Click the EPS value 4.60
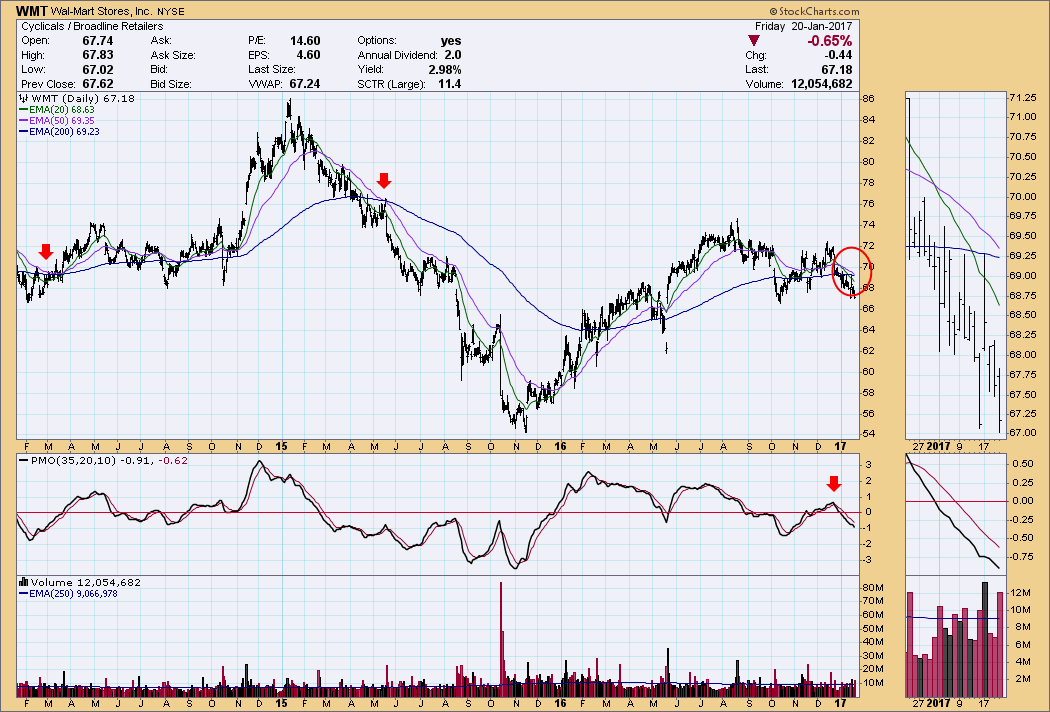This screenshot has width=1050, height=712. [x=309, y=55]
